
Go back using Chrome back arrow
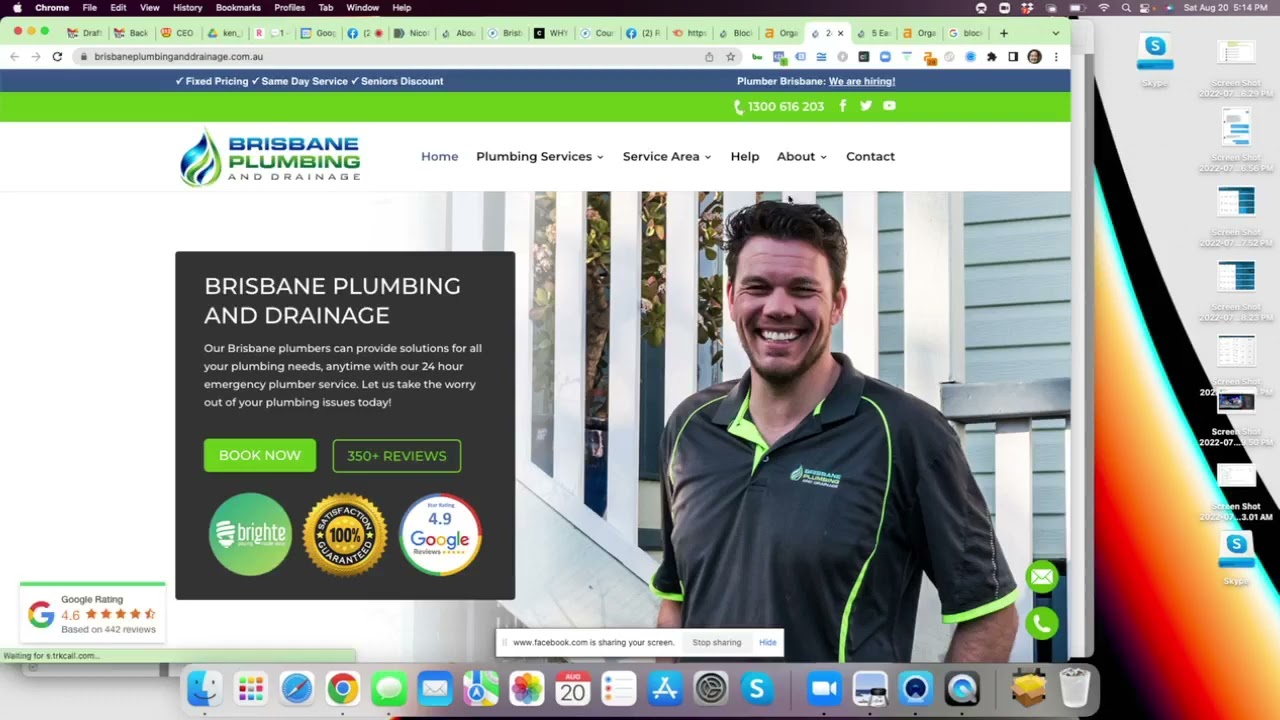coord(14,57)
